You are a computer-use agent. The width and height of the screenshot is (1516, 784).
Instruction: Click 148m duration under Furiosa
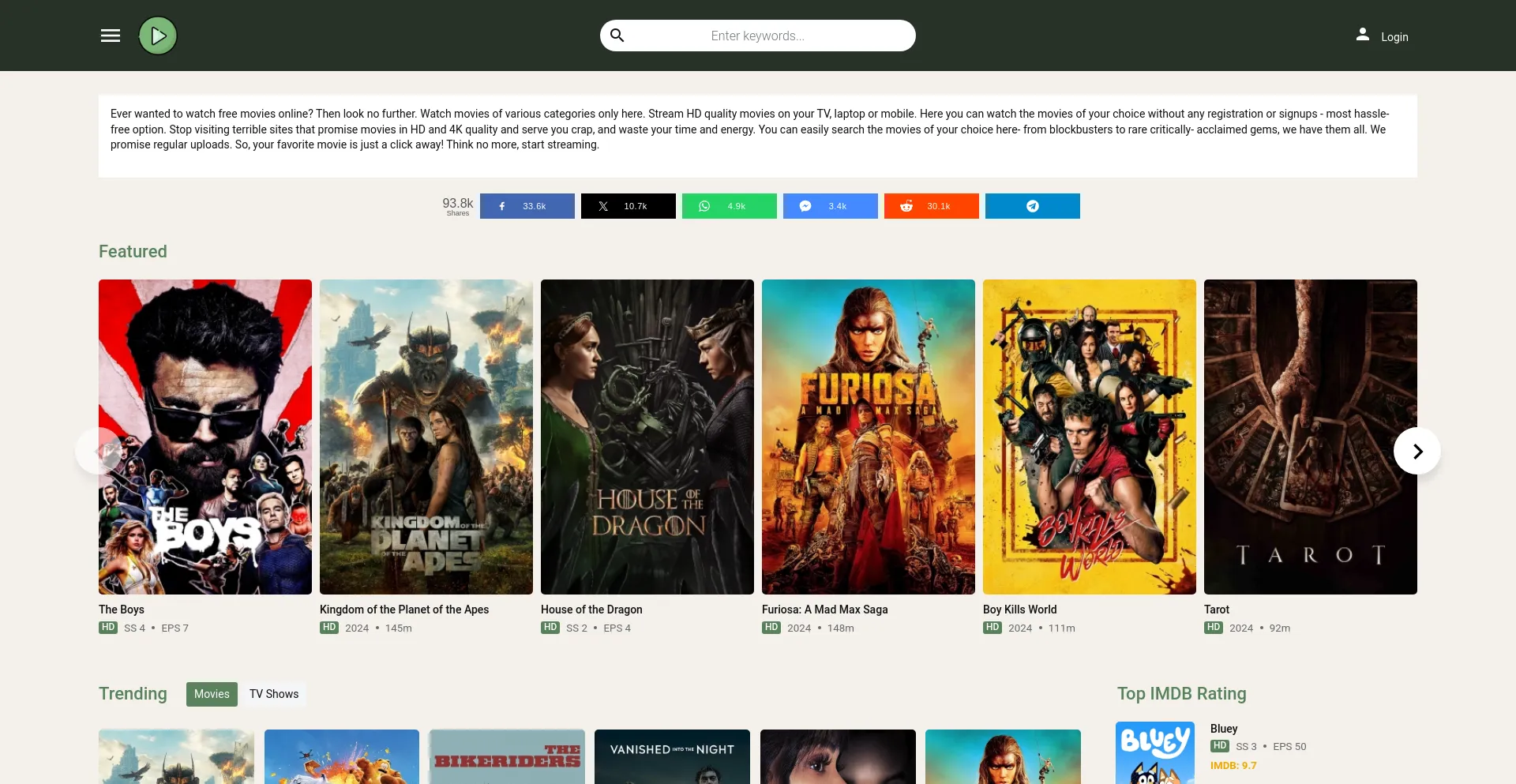coord(841,628)
